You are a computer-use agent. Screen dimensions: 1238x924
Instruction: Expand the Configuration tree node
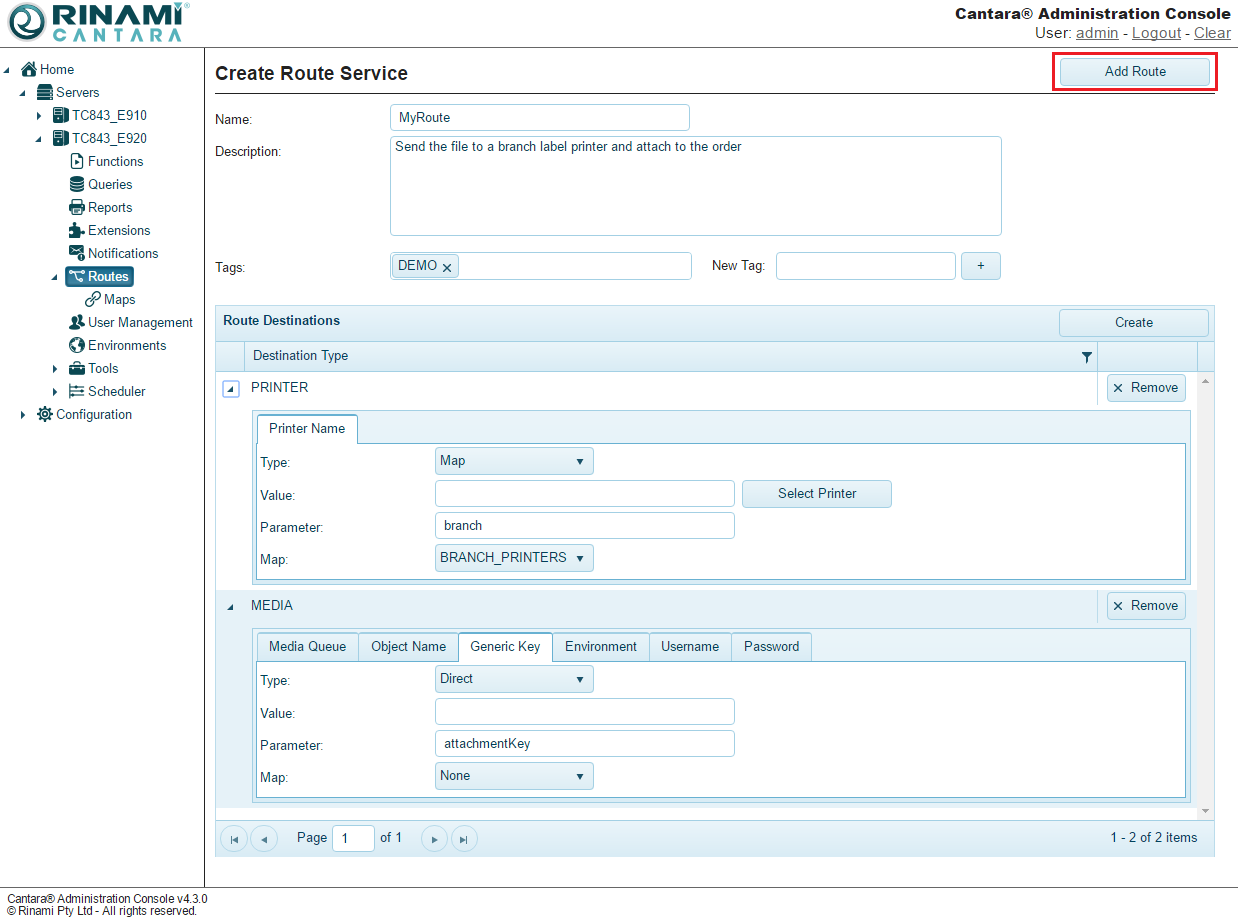(23, 415)
